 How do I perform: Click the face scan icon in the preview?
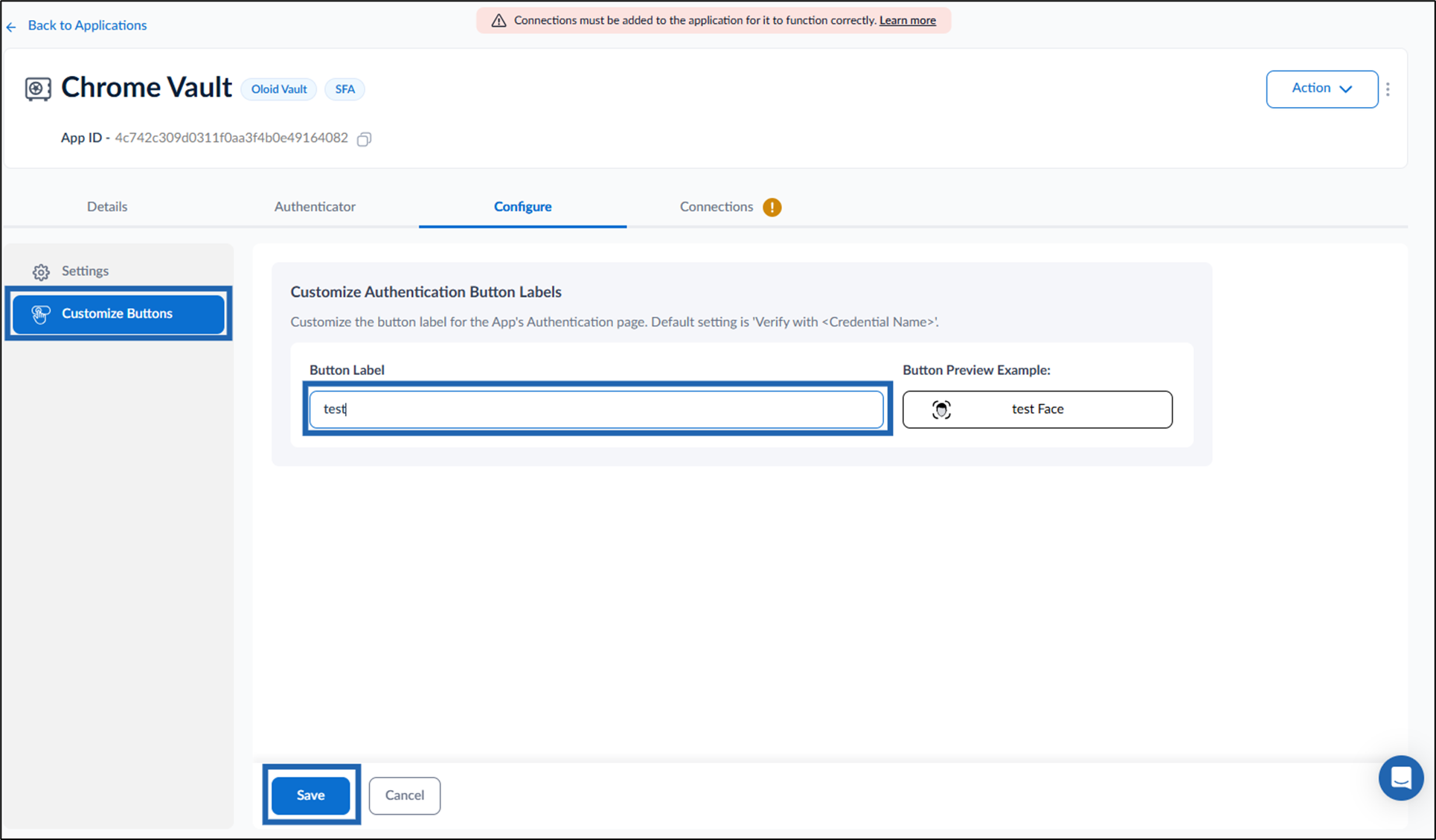941,410
